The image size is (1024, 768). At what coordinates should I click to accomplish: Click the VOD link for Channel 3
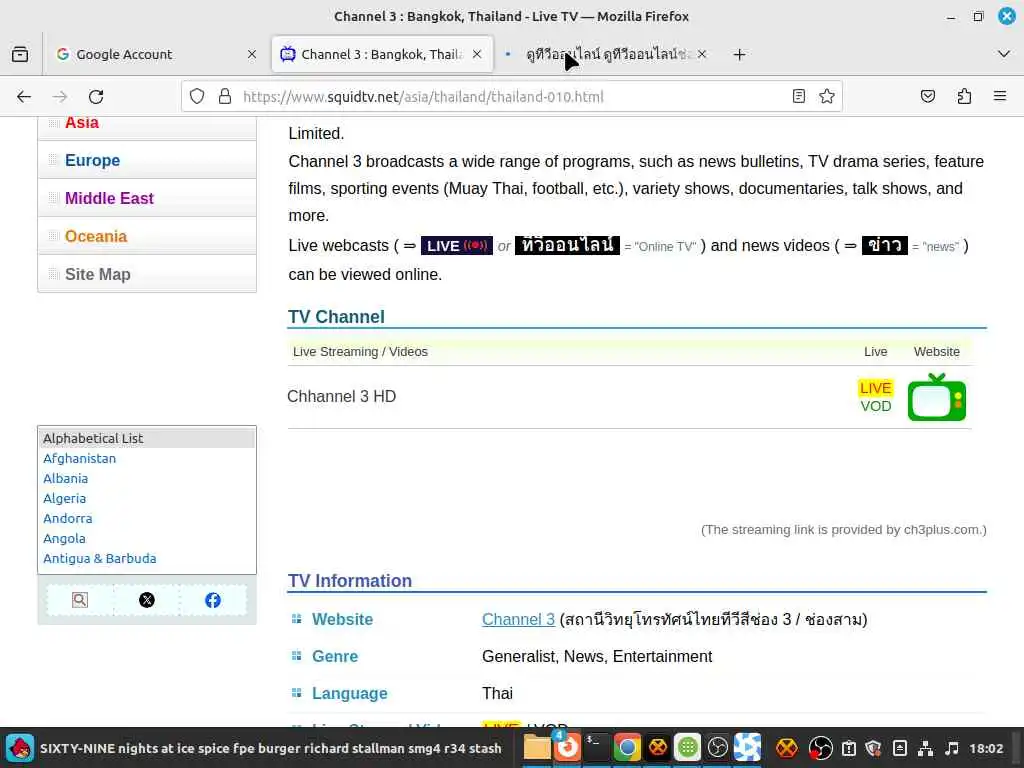point(876,406)
